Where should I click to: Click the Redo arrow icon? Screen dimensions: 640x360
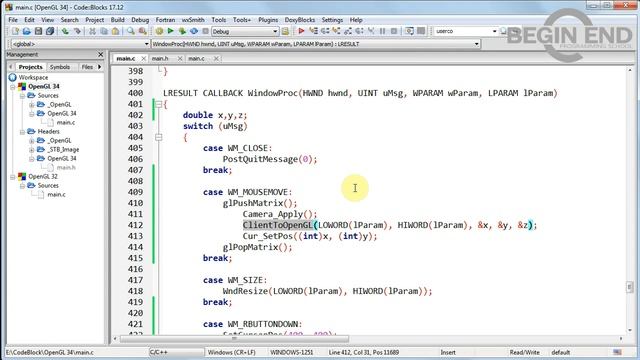pyautogui.click(x=77, y=31)
